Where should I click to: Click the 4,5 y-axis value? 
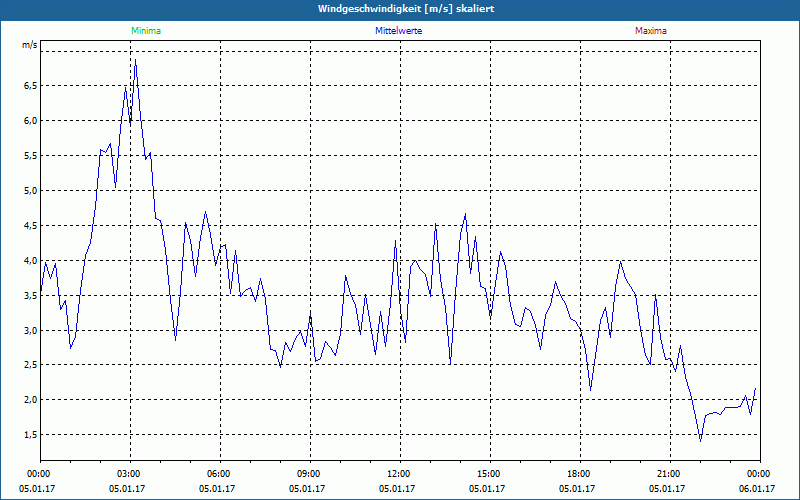click(x=31, y=226)
